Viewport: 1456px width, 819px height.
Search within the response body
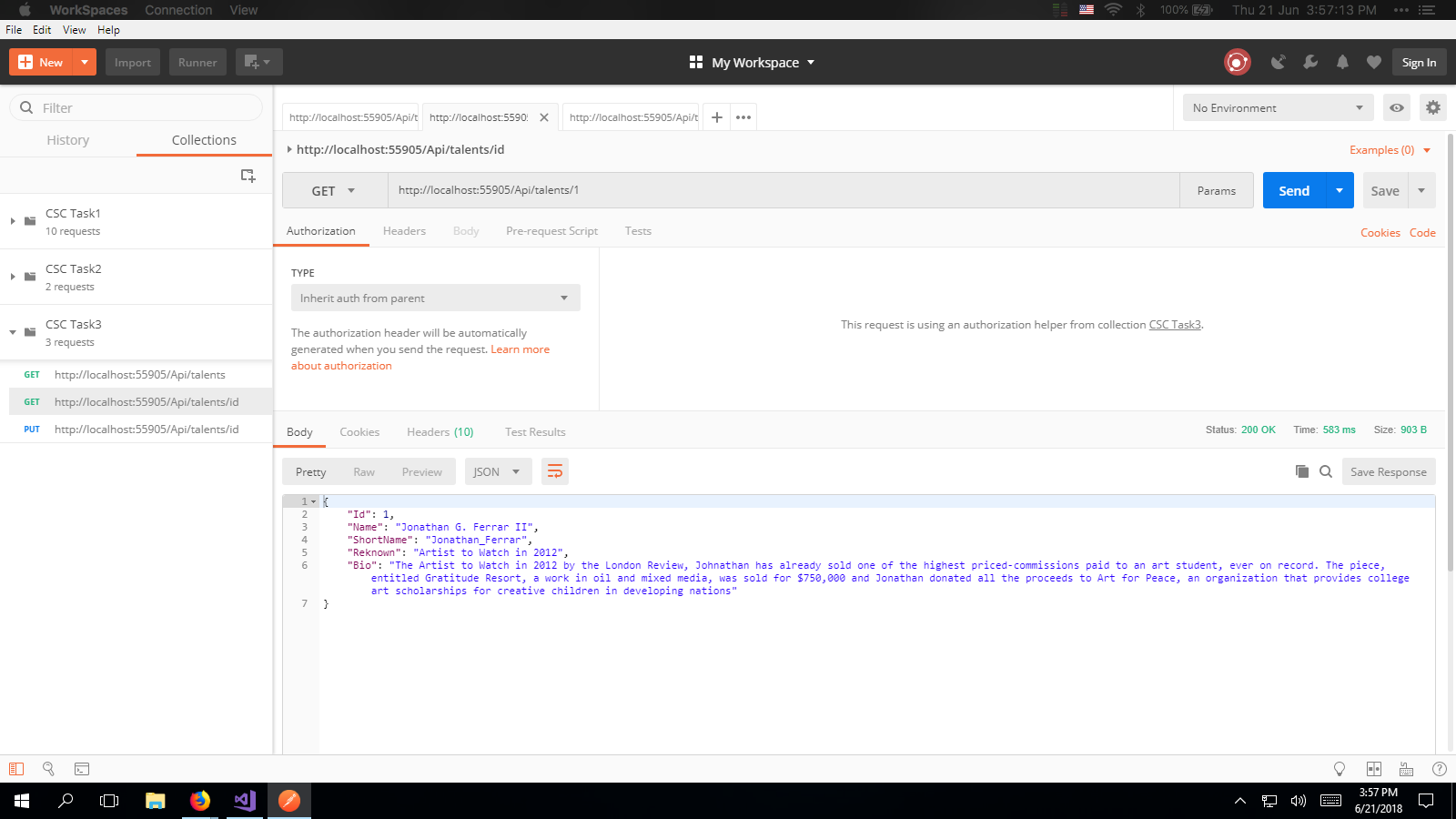tap(1326, 471)
